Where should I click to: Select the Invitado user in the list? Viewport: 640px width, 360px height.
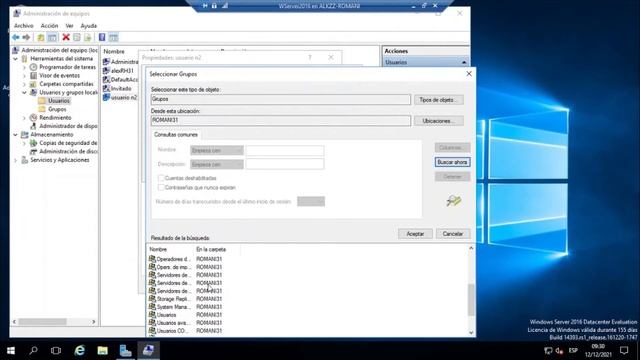click(121, 89)
